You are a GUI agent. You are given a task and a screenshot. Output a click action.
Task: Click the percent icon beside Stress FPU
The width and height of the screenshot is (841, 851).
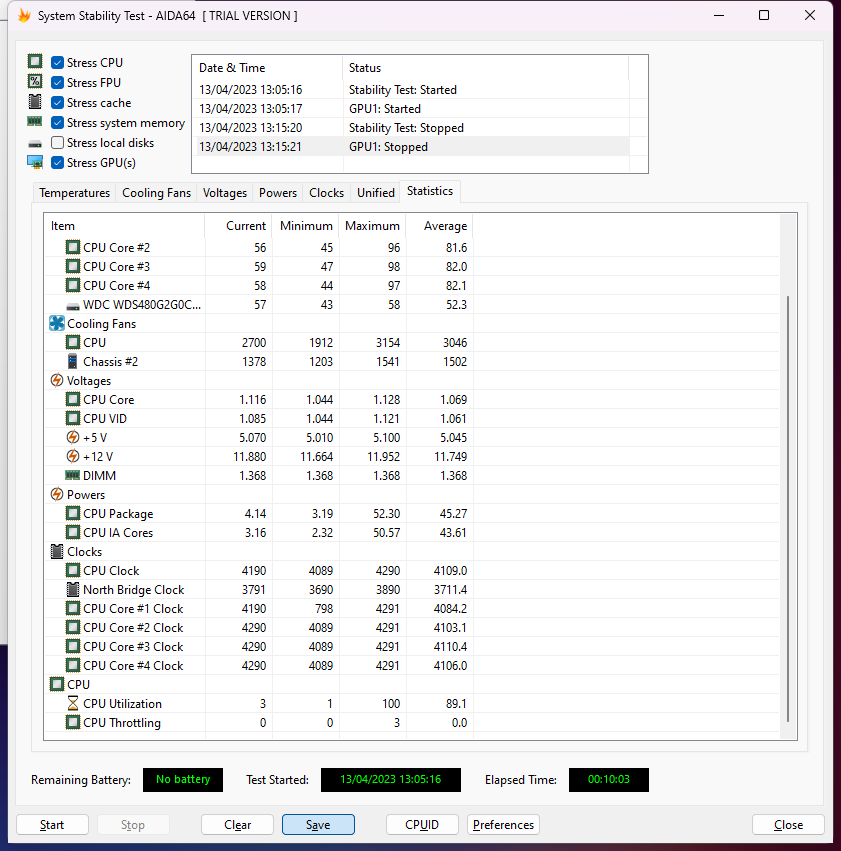[x=35, y=81]
